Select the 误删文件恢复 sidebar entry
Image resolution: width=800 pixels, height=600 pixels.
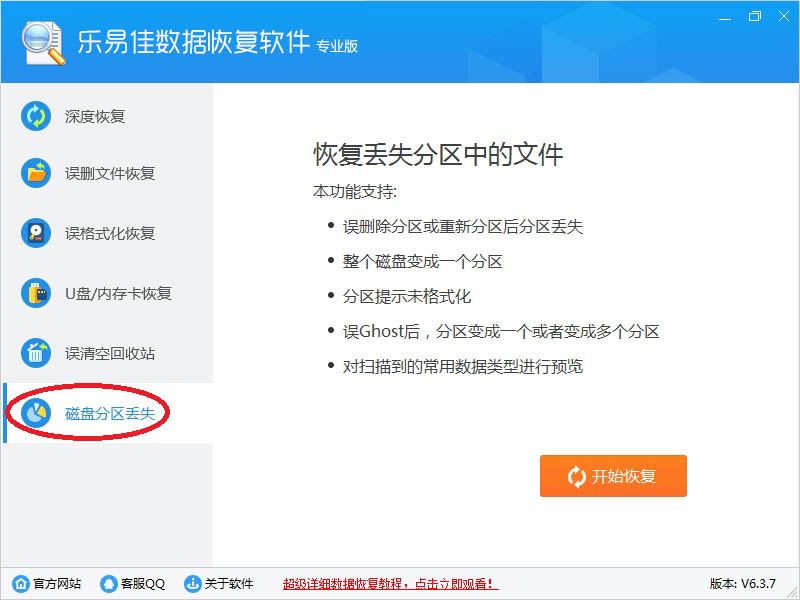tap(107, 173)
